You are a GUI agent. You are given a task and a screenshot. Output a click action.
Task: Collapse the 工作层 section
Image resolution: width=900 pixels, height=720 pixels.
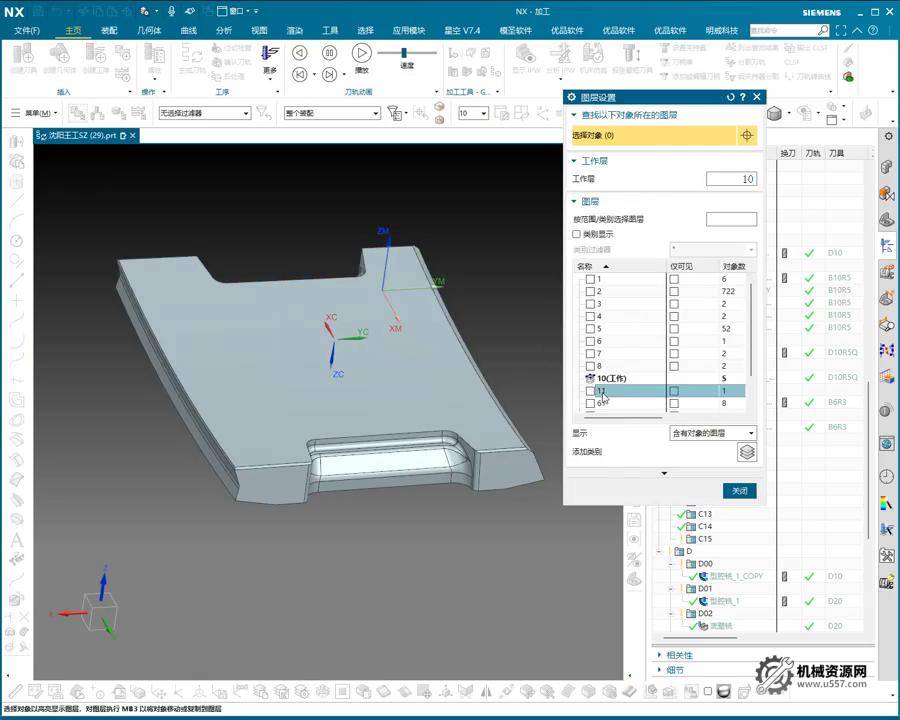[x=575, y=161]
